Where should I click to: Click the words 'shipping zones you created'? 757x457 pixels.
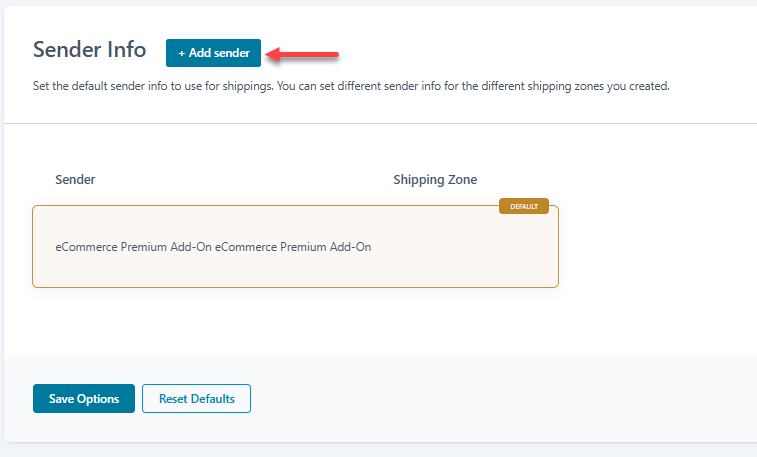coord(603,86)
